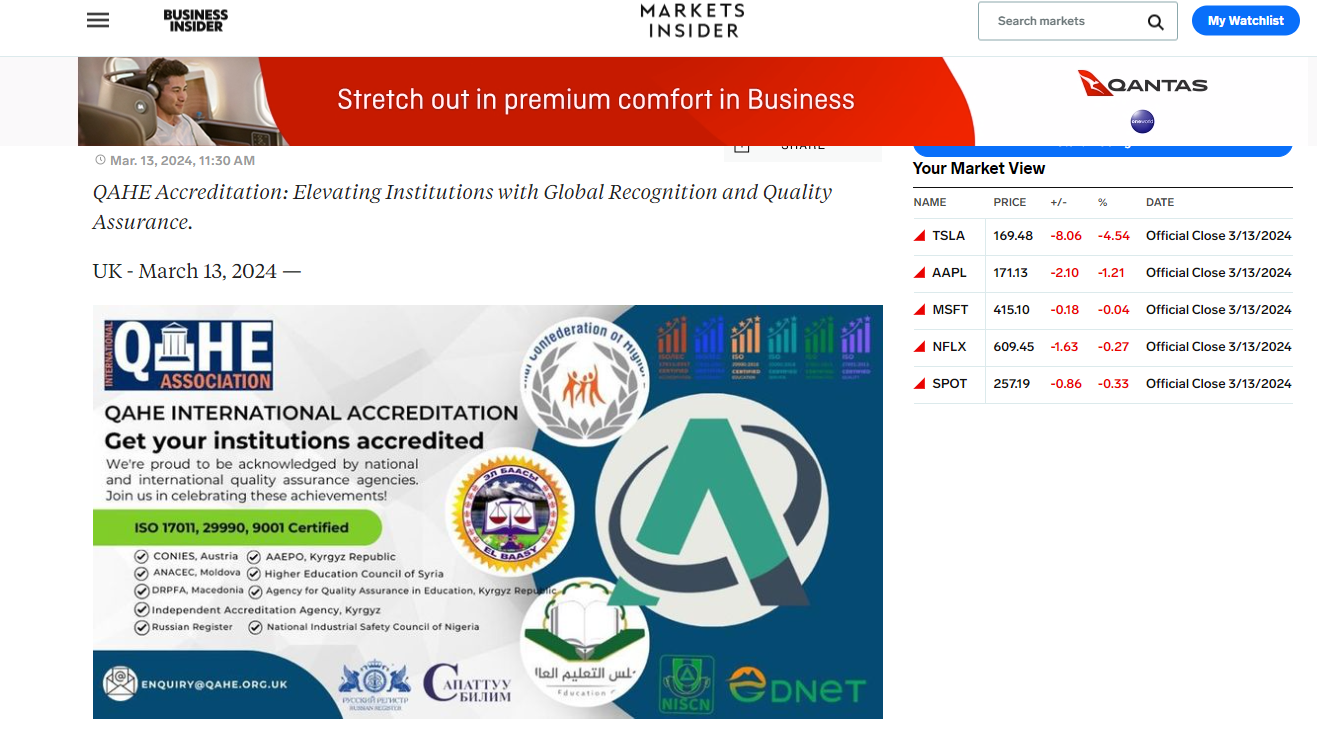Screen dimensions: 1317x748
Task: Click the PRICE column header
Action: (1010, 202)
